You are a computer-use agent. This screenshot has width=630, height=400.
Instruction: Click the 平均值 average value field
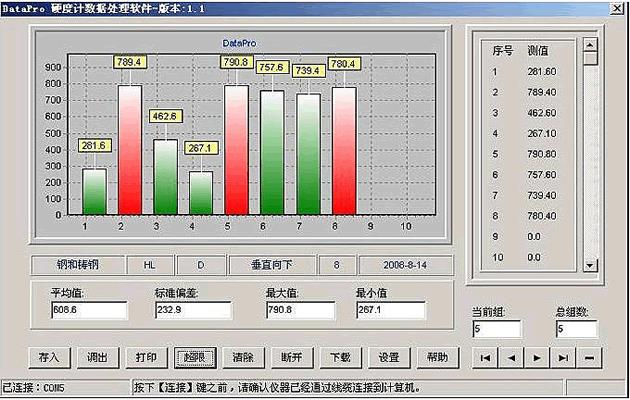click(88, 310)
